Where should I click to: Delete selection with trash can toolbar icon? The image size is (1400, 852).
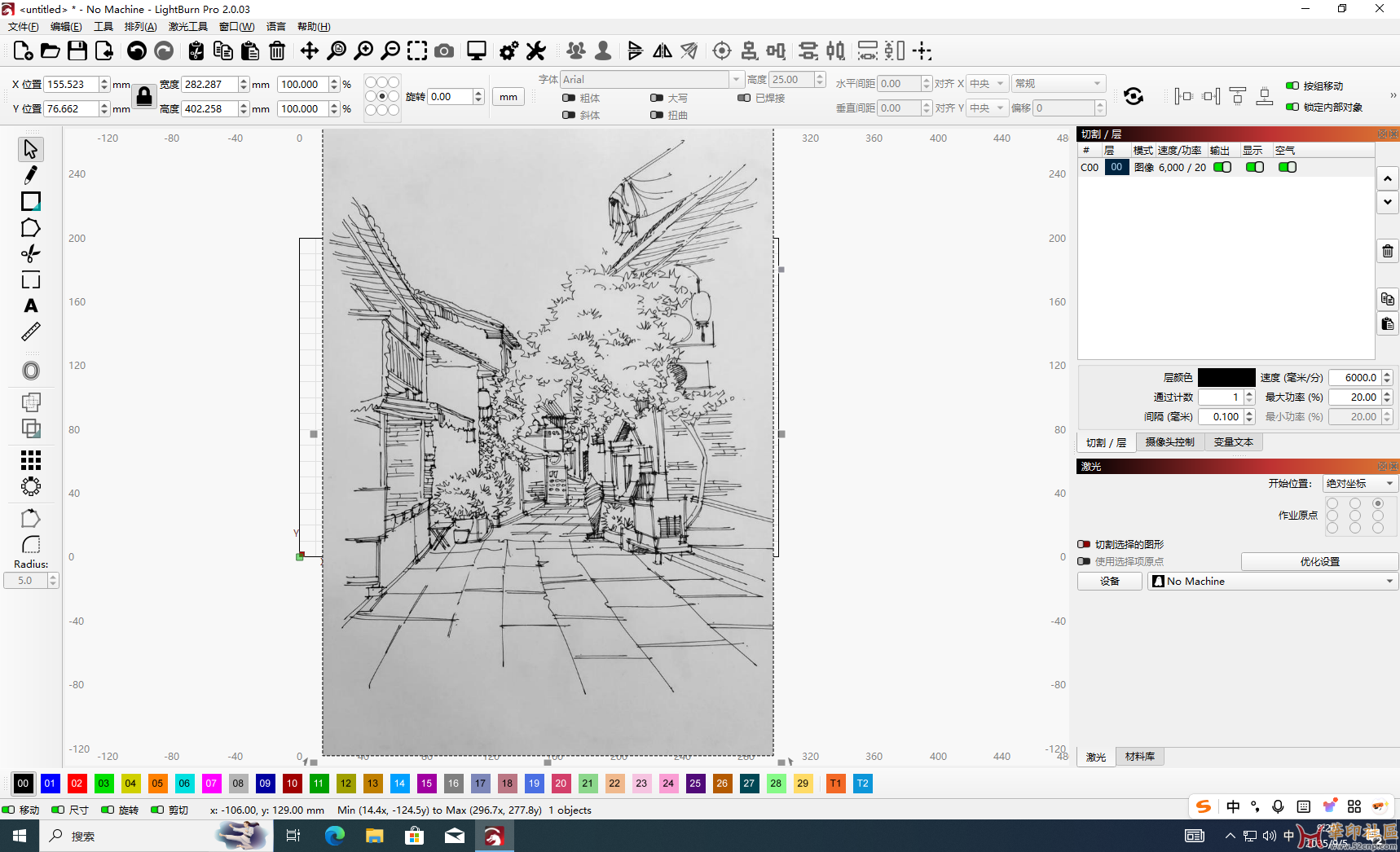[x=277, y=51]
